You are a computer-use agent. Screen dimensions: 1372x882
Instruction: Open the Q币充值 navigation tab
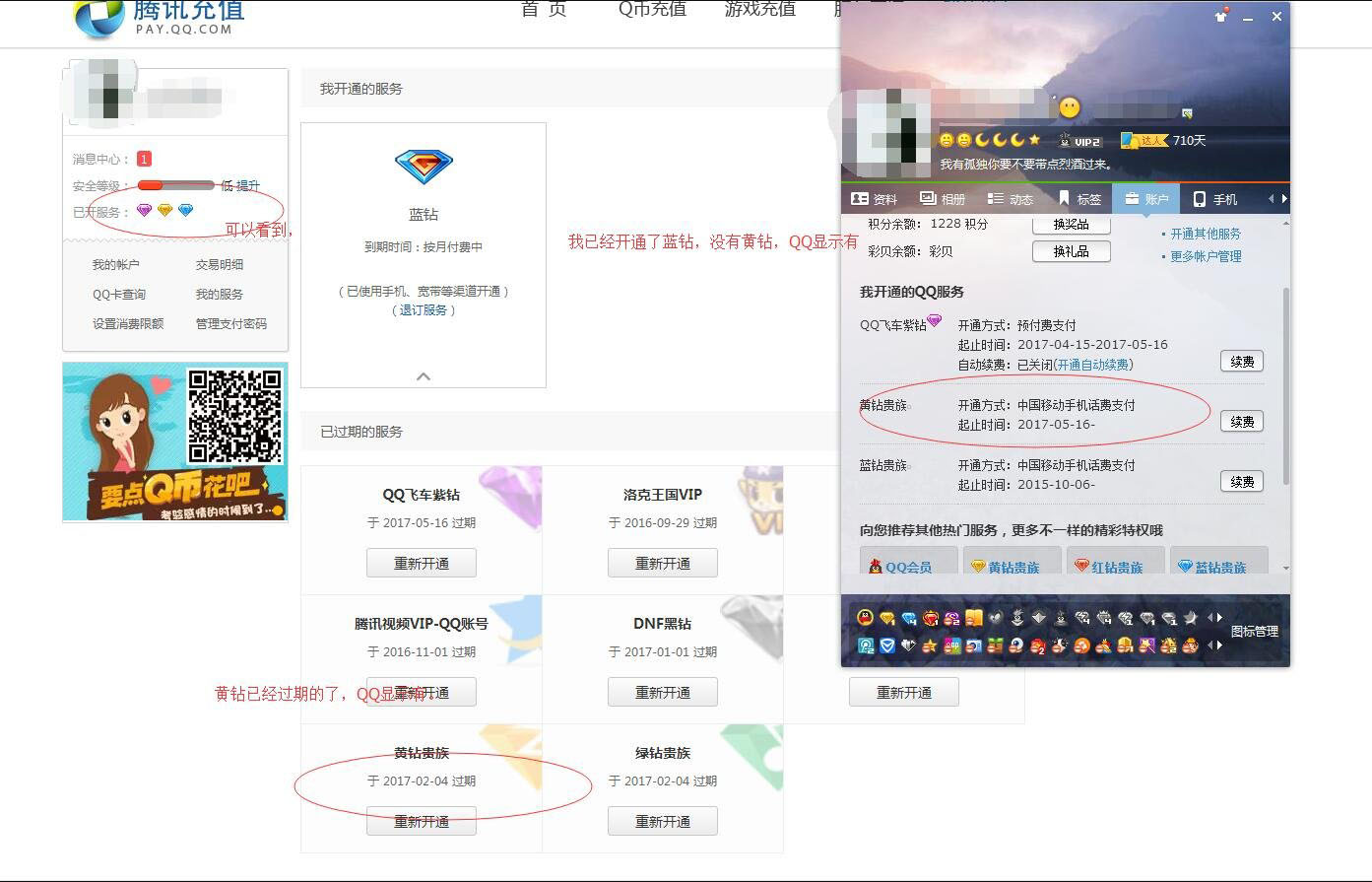pyautogui.click(x=652, y=9)
